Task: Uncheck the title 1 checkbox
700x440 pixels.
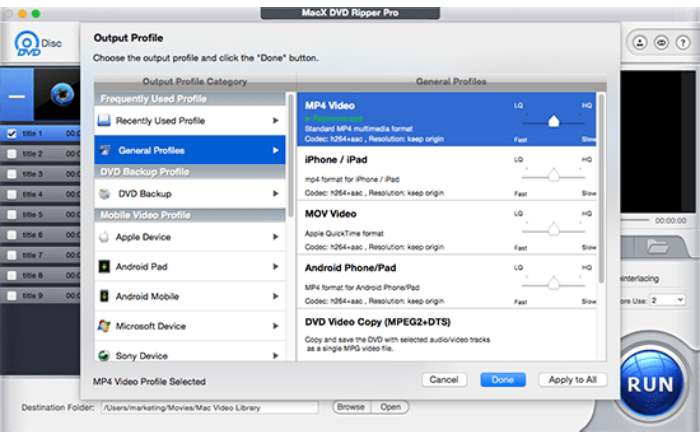Action: coord(12,133)
